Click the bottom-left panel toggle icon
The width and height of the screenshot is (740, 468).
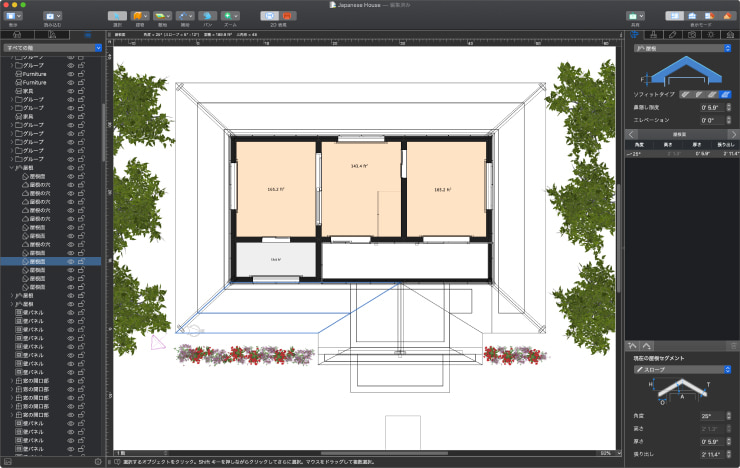coord(8,462)
